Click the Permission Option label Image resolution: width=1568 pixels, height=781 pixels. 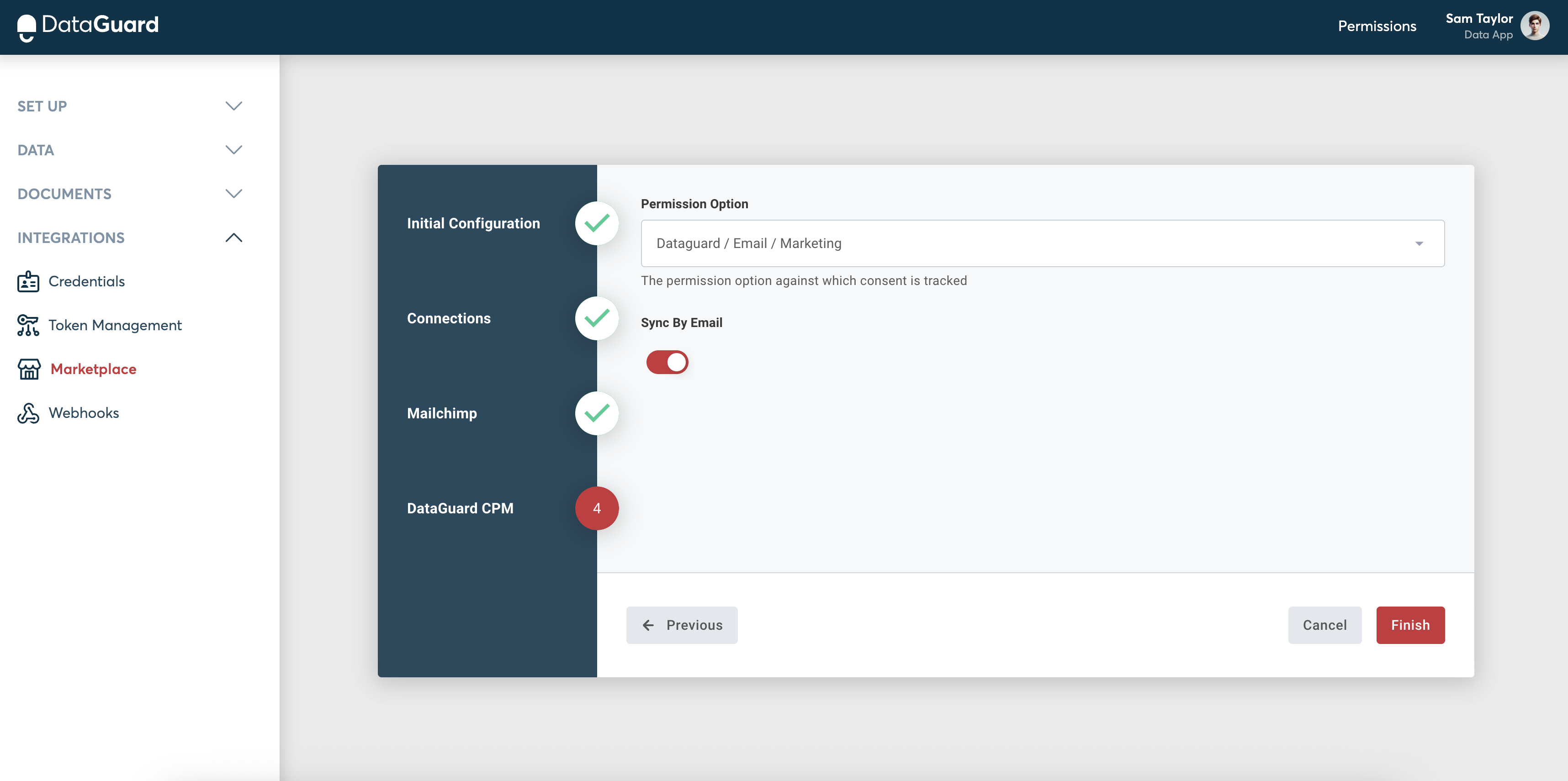[x=694, y=204]
